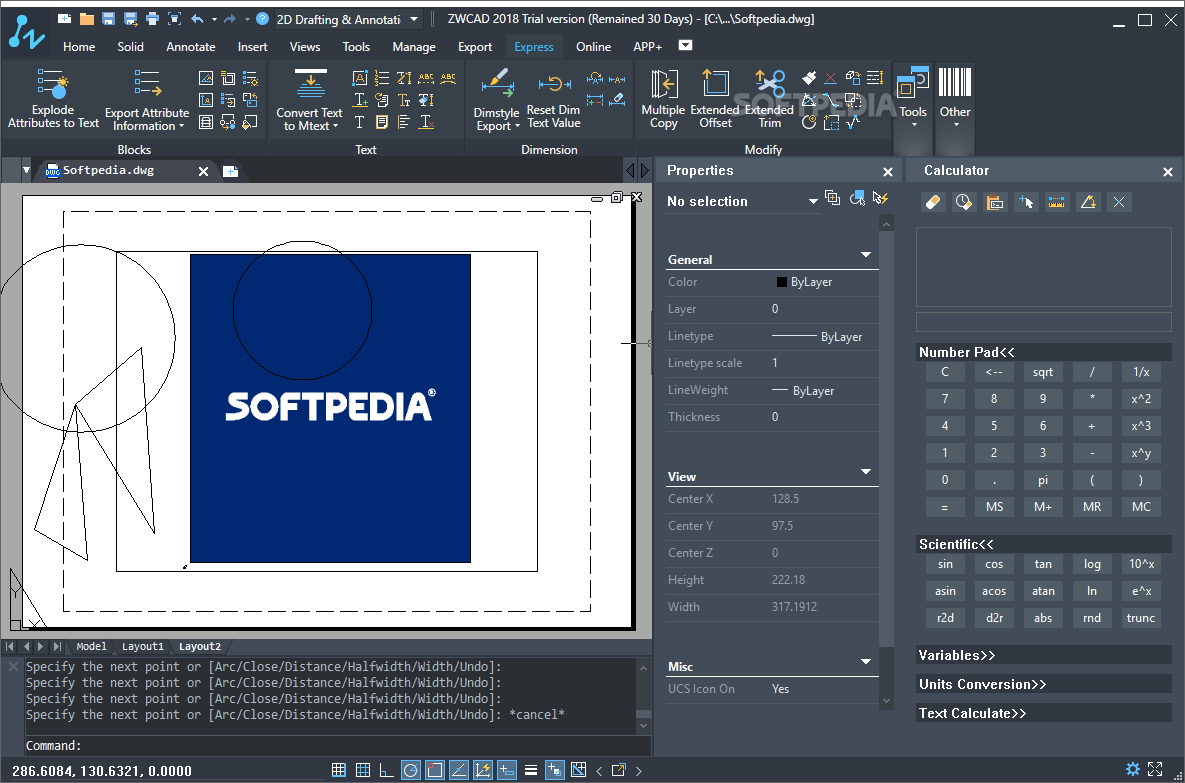Create new drawing from quick access toolbar
The height and width of the screenshot is (783, 1185).
pyautogui.click(x=65, y=19)
